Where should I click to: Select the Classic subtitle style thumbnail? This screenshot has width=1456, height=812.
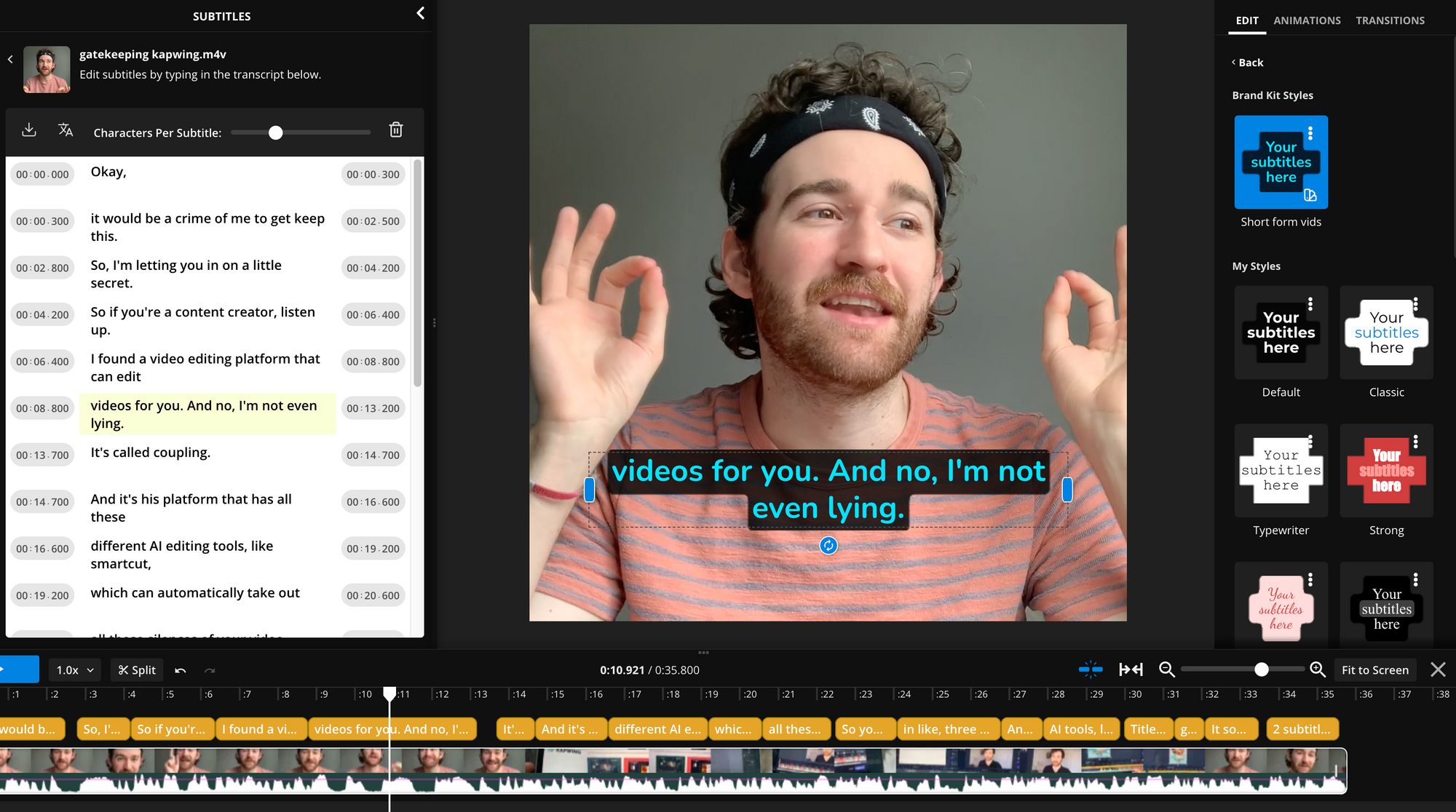1386,333
